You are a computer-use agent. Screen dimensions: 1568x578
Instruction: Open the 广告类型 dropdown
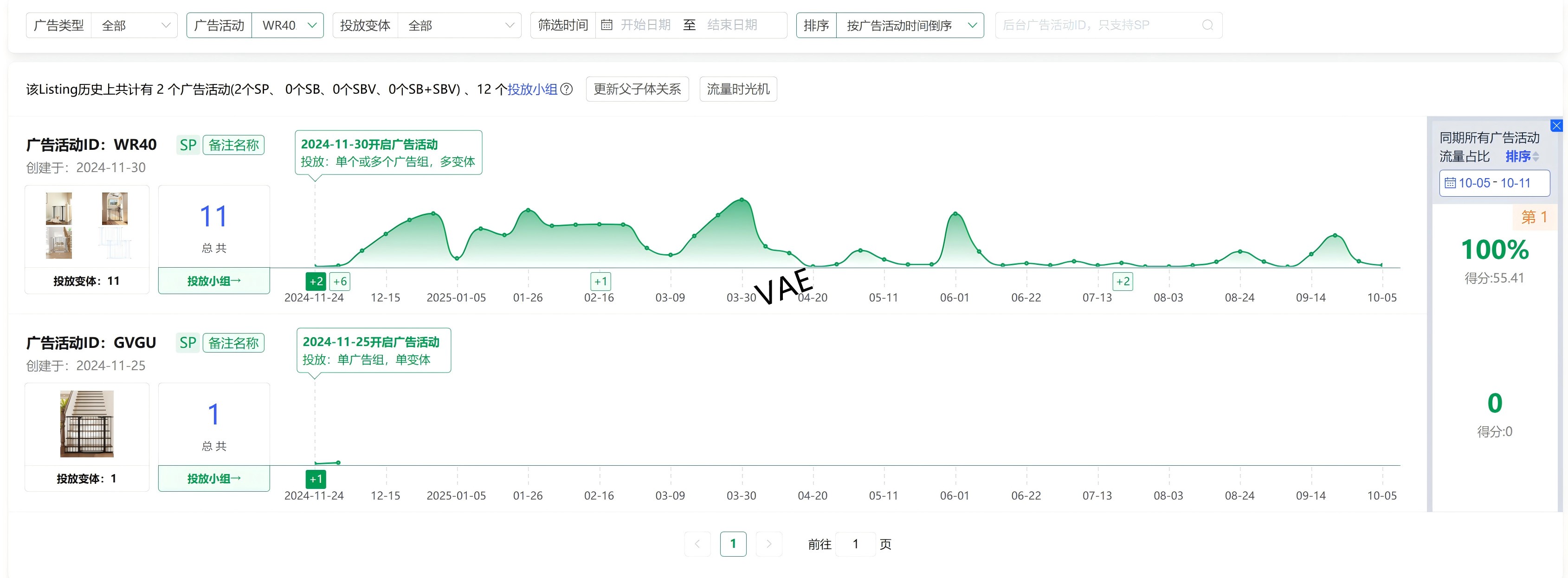click(134, 26)
